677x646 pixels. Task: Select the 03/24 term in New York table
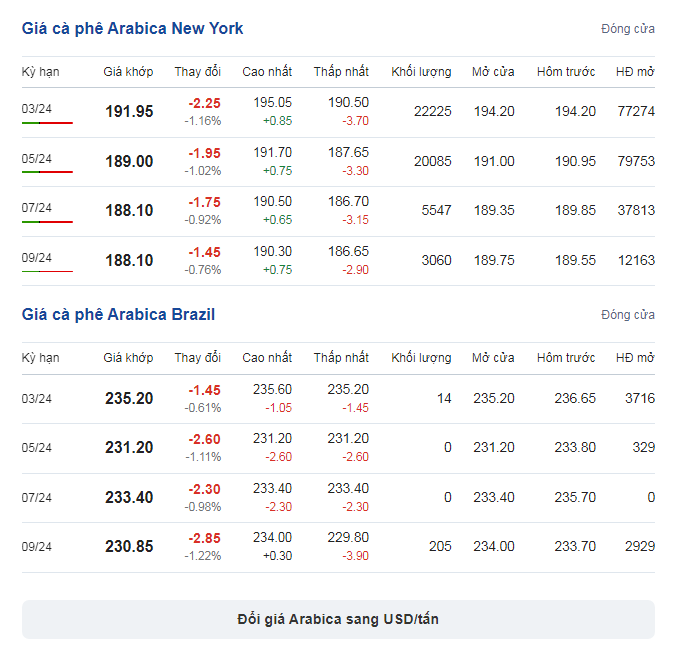tap(37, 108)
